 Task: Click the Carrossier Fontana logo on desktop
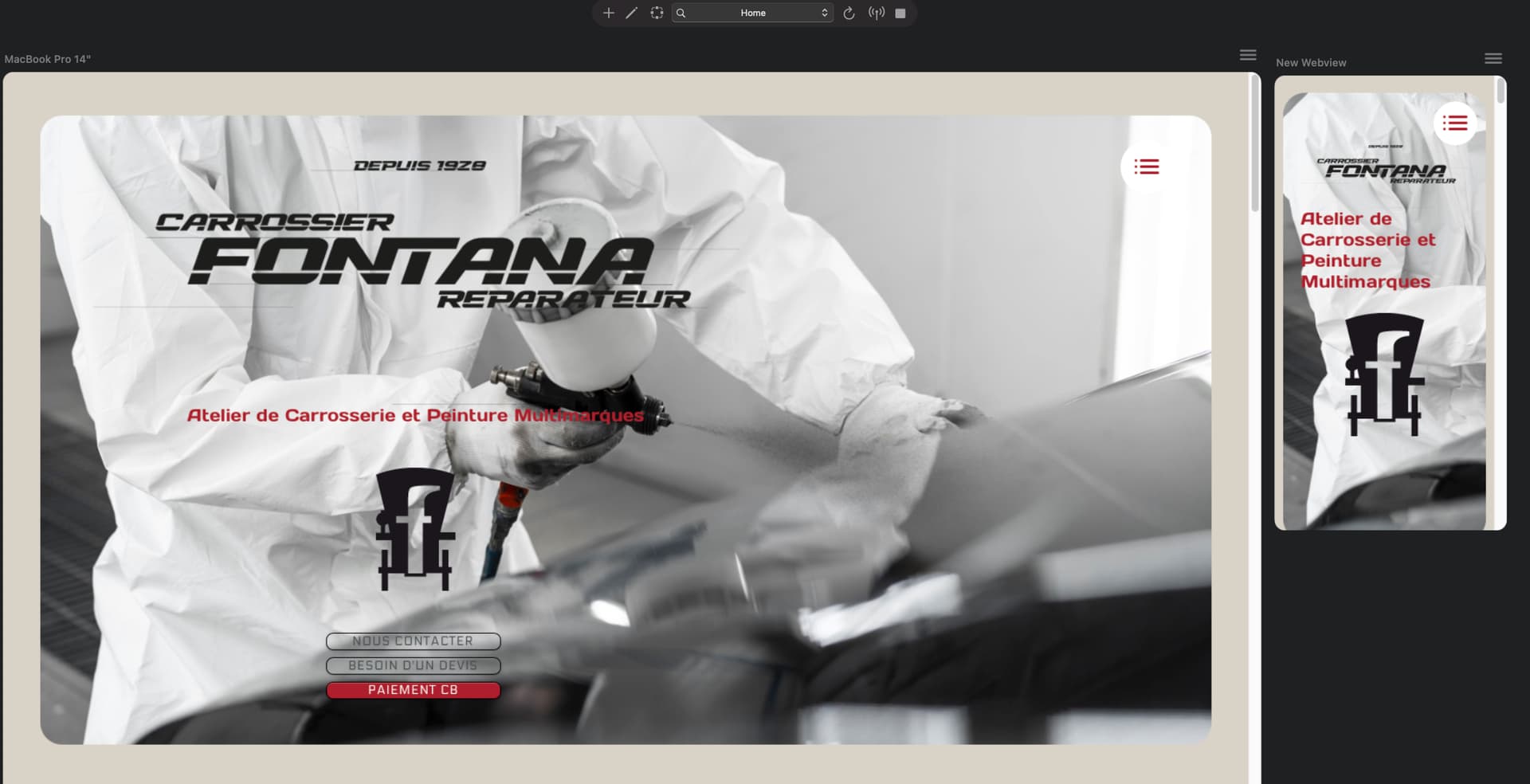tap(422, 259)
